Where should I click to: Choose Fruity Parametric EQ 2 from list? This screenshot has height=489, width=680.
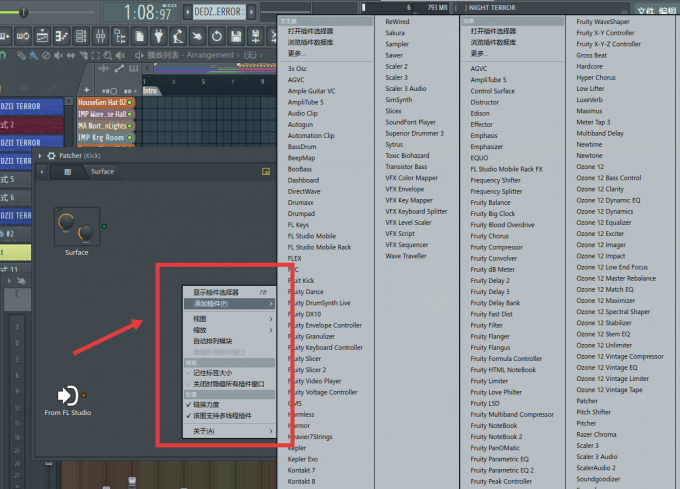coord(502,470)
